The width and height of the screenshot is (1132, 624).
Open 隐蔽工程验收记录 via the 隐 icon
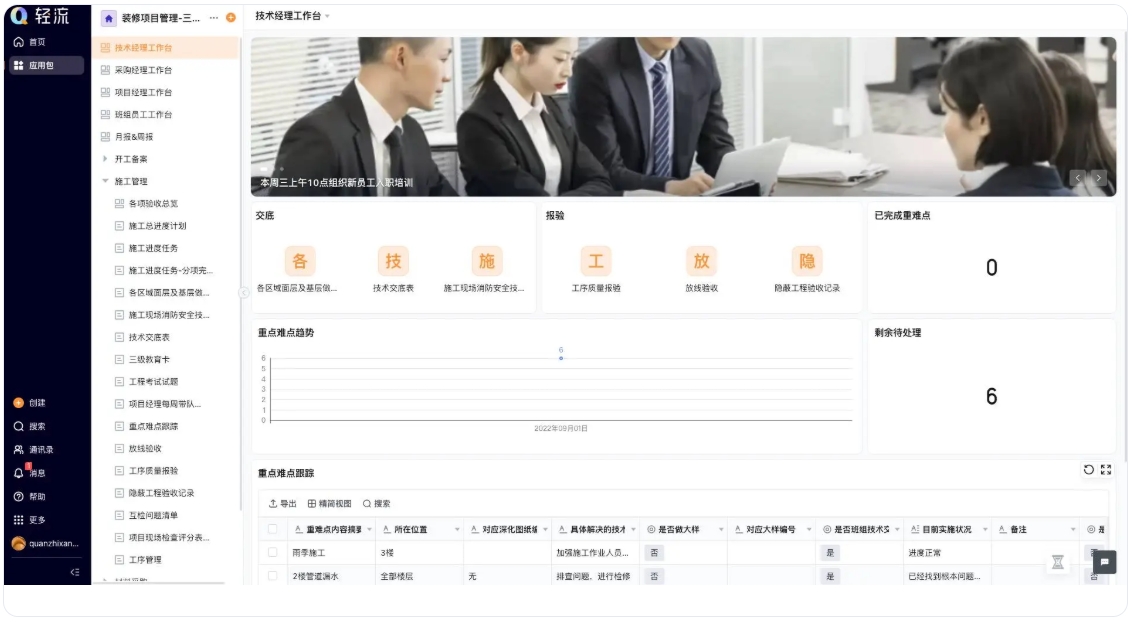(808, 260)
